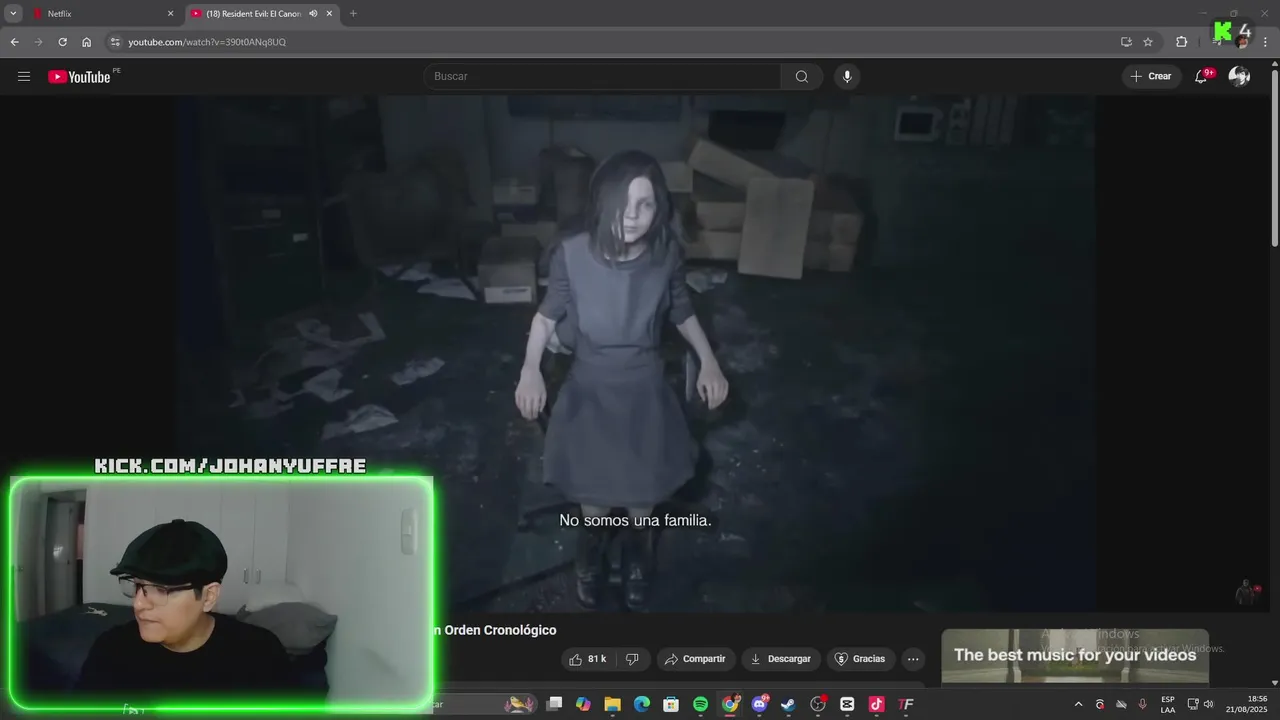Open Spotify from the taskbar
1280x720 pixels.
pyautogui.click(x=700, y=704)
